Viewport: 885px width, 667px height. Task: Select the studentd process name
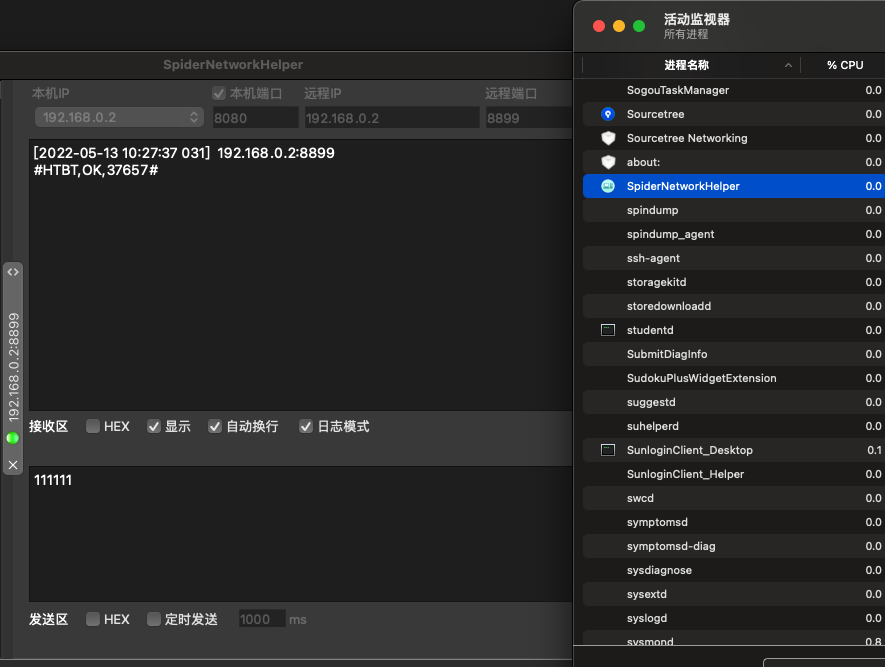click(x=650, y=330)
